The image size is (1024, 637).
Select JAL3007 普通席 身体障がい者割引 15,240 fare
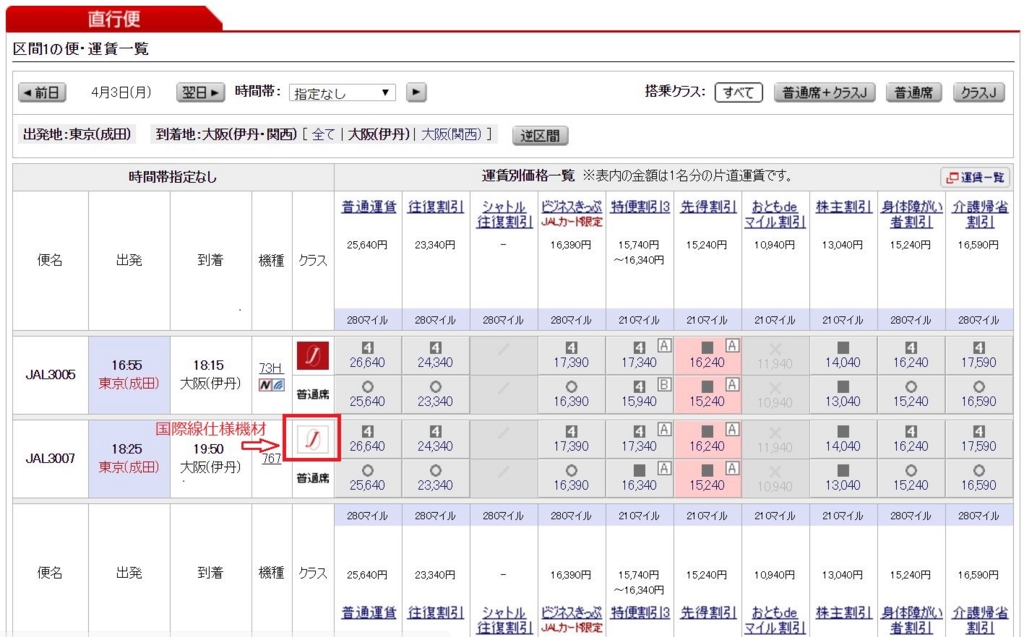click(x=911, y=478)
